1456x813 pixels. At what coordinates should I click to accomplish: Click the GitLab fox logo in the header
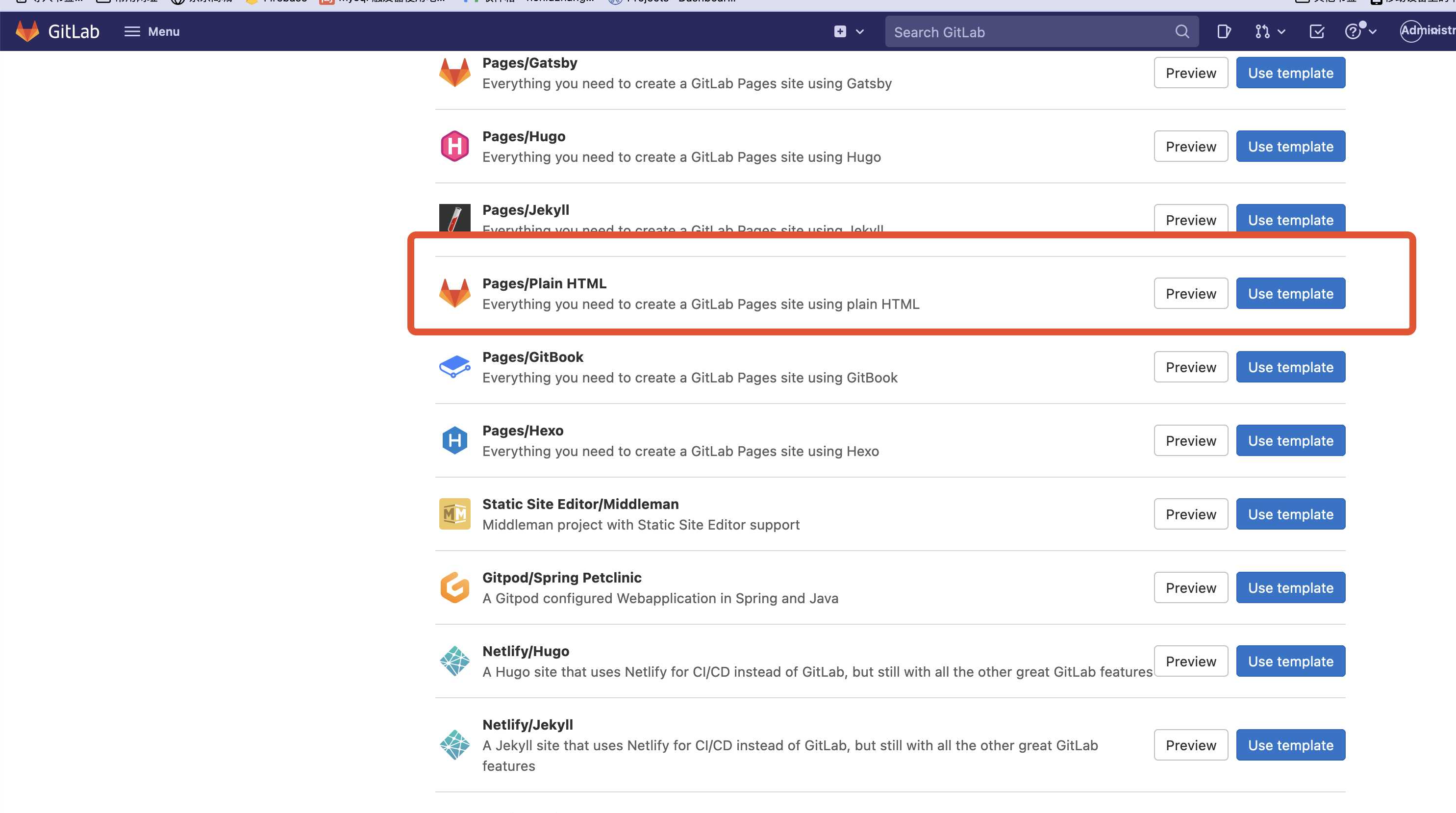[27, 31]
